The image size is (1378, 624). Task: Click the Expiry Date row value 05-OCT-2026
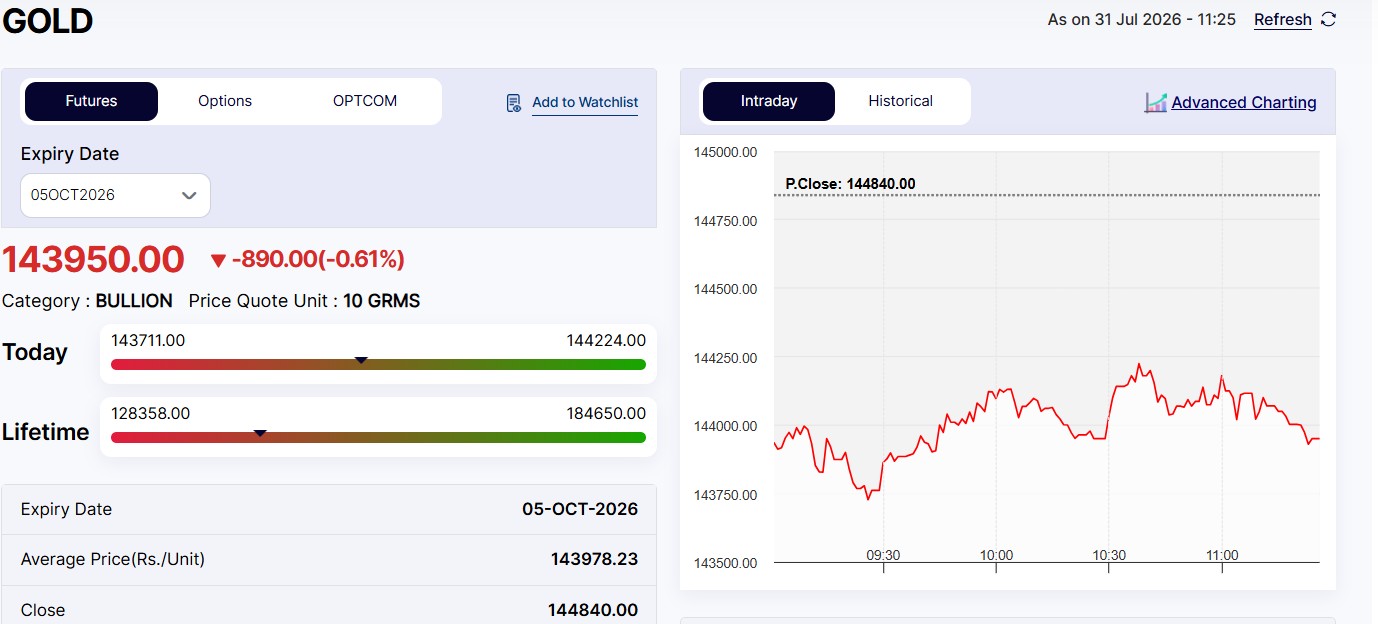coord(580,509)
